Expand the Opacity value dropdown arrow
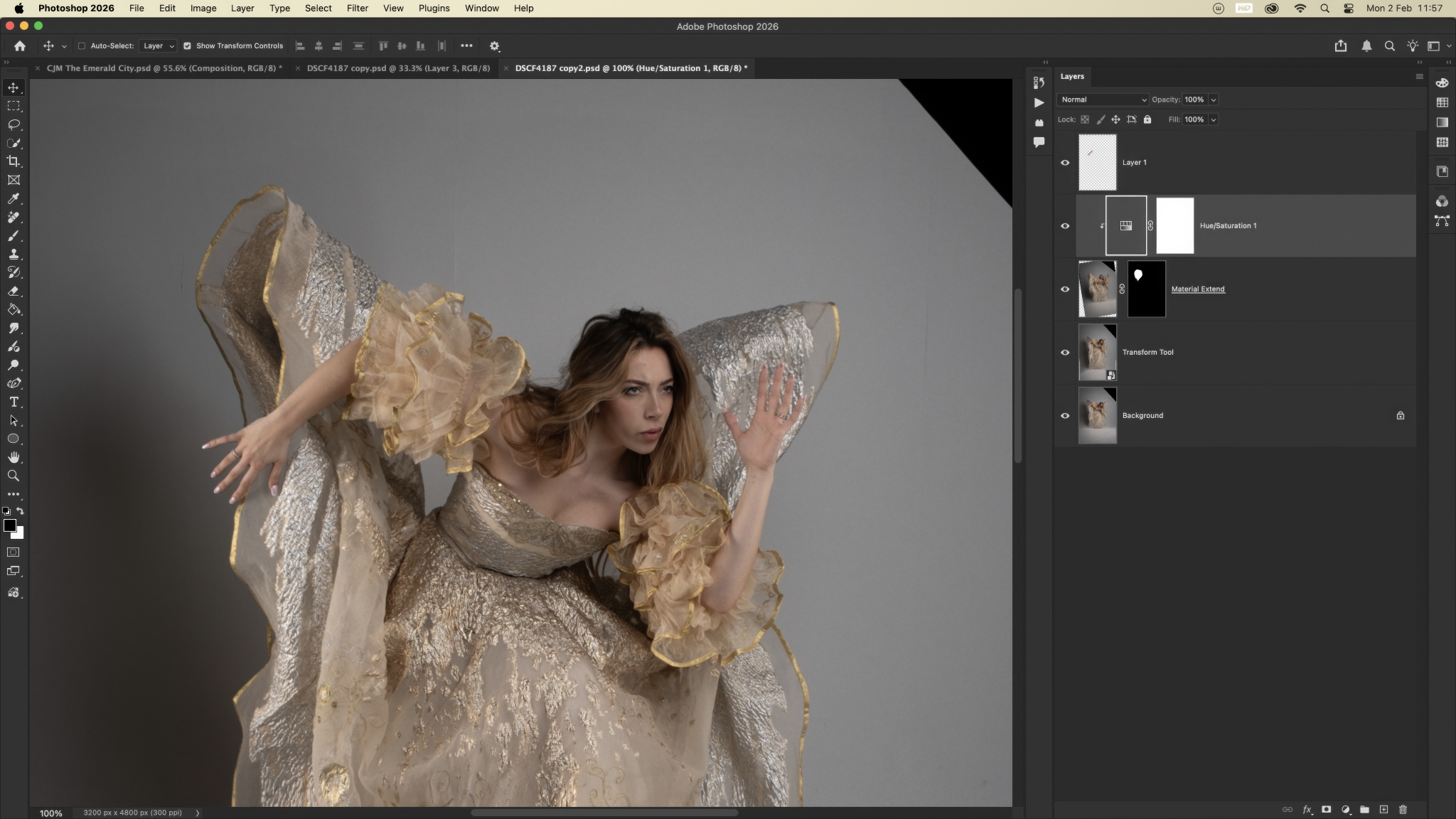Viewport: 1456px width, 819px height. (1214, 100)
